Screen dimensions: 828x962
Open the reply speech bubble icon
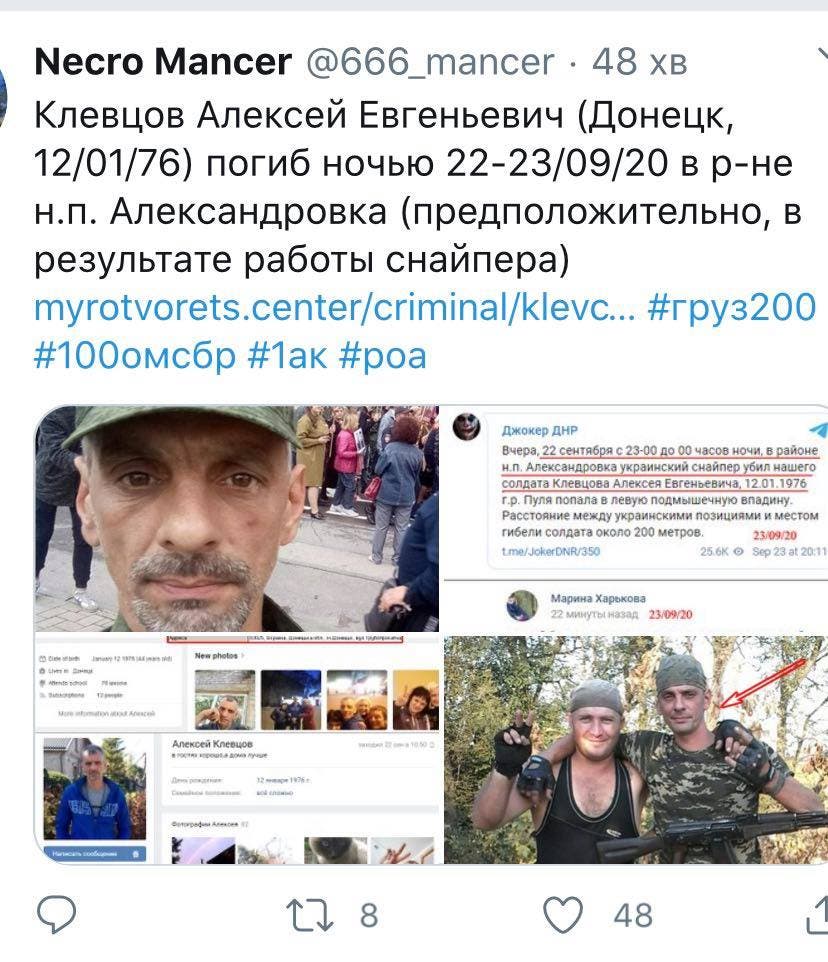point(56,915)
